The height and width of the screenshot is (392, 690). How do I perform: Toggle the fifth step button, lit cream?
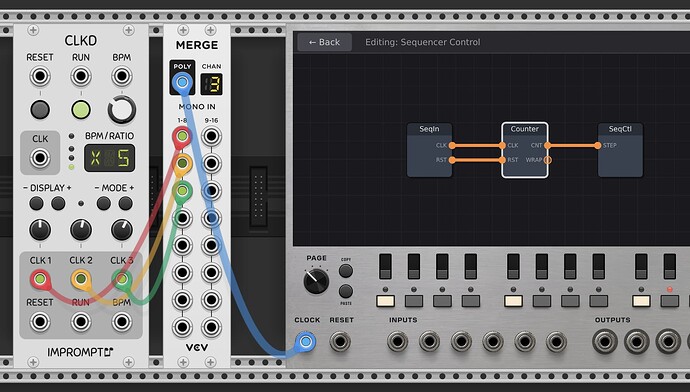point(513,301)
